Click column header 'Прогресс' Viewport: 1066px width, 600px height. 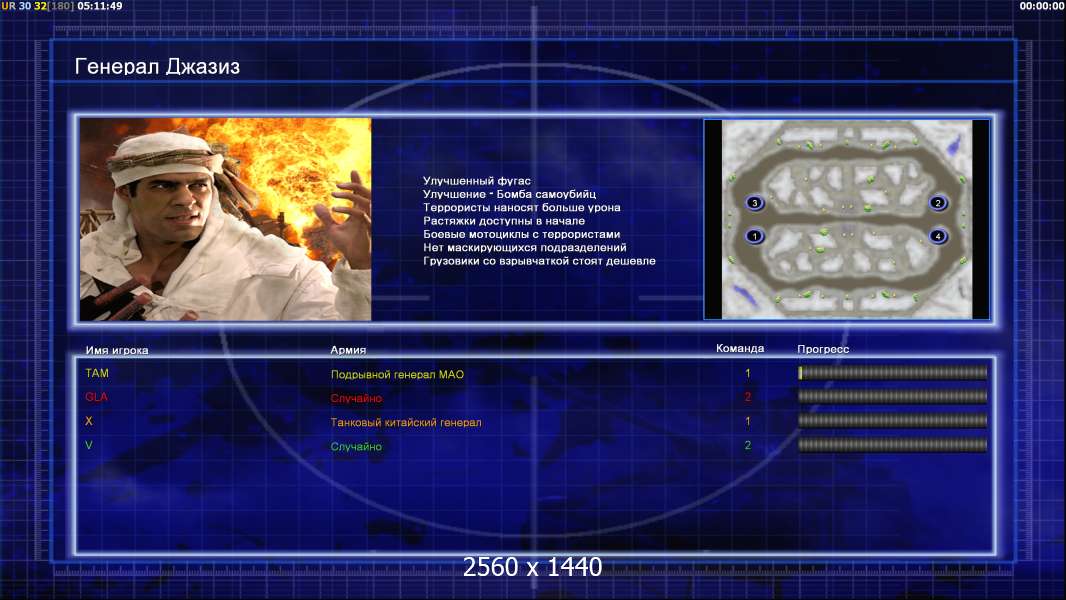(x=823, y=349)
